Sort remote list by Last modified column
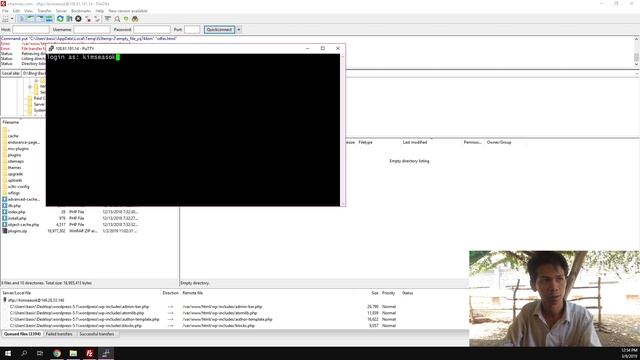 point(415,142)
